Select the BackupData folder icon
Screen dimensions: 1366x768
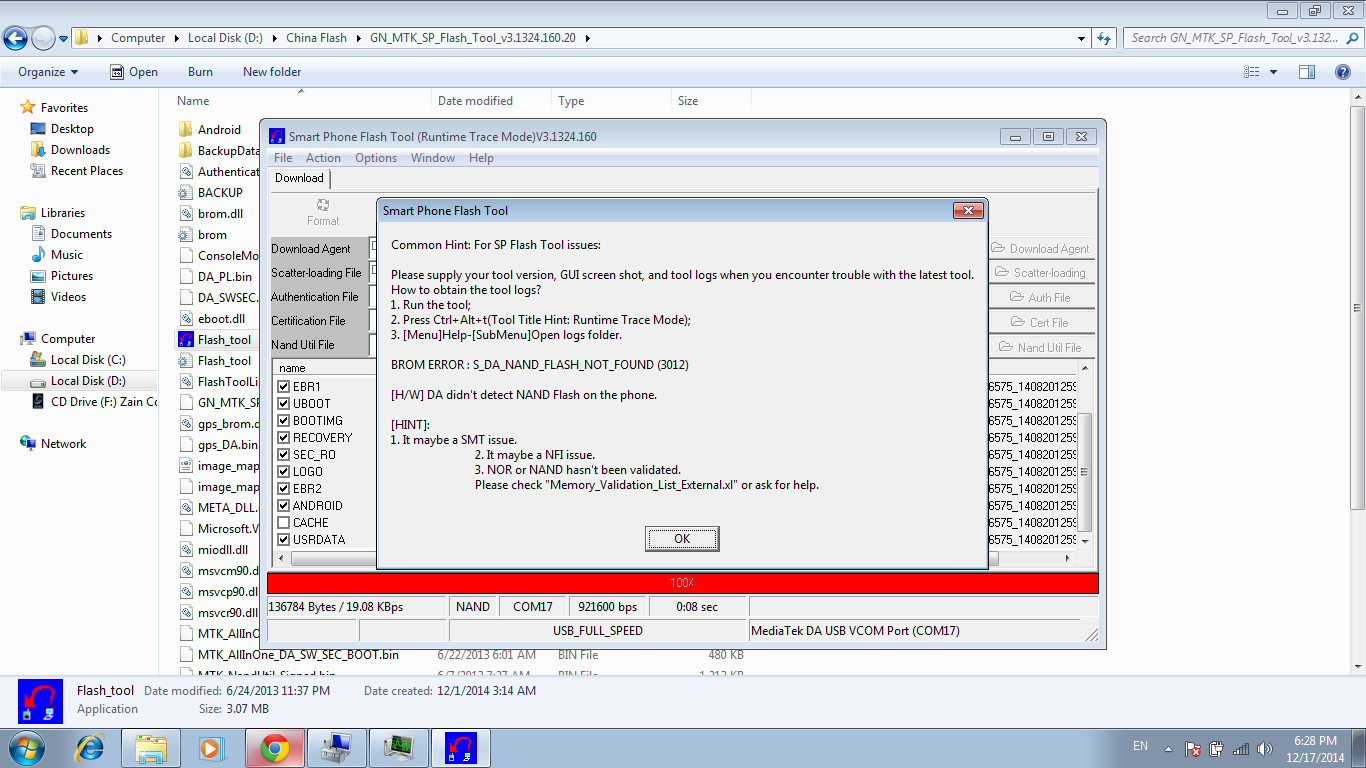185,151
